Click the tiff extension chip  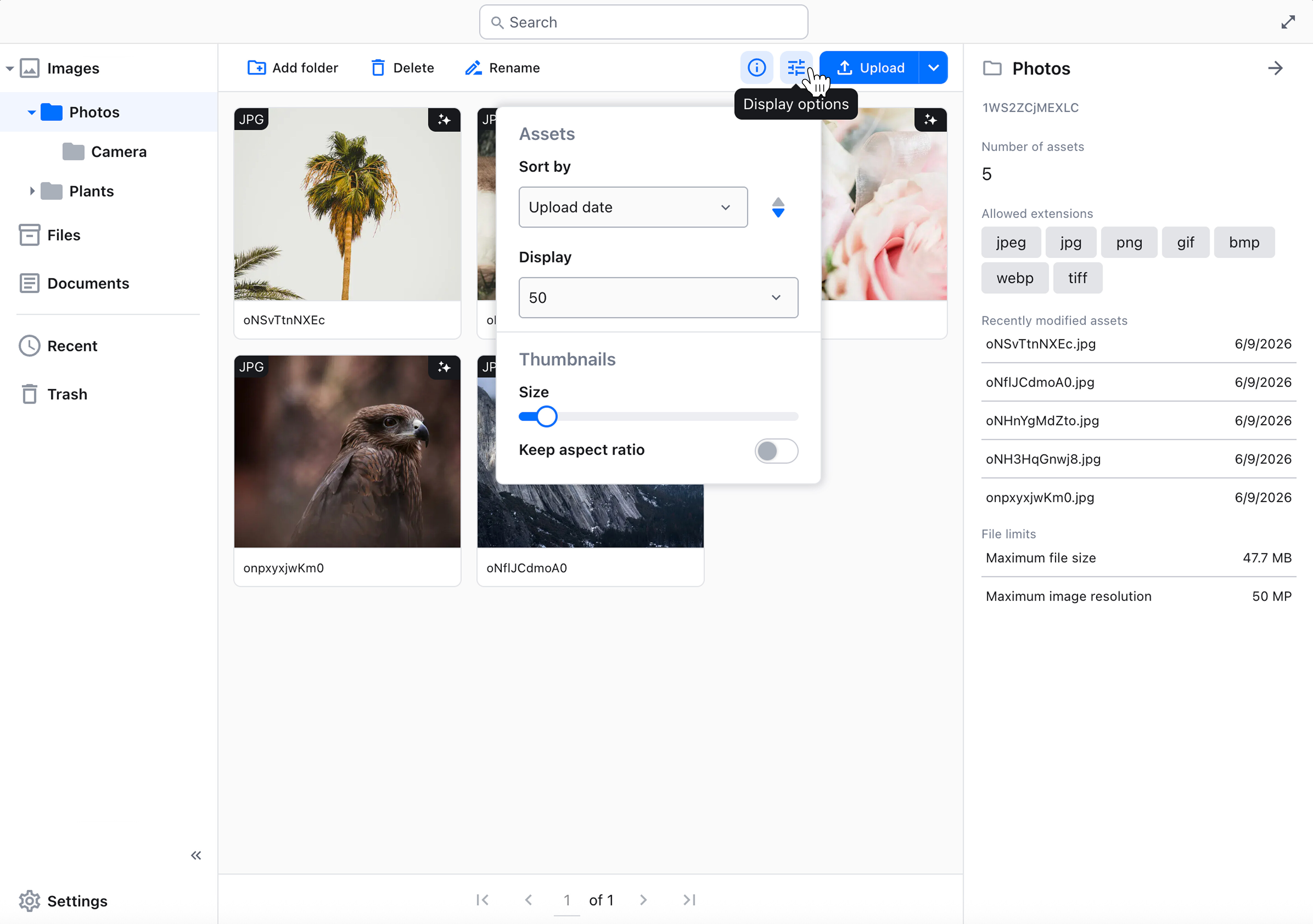(x=1078, y=278)
